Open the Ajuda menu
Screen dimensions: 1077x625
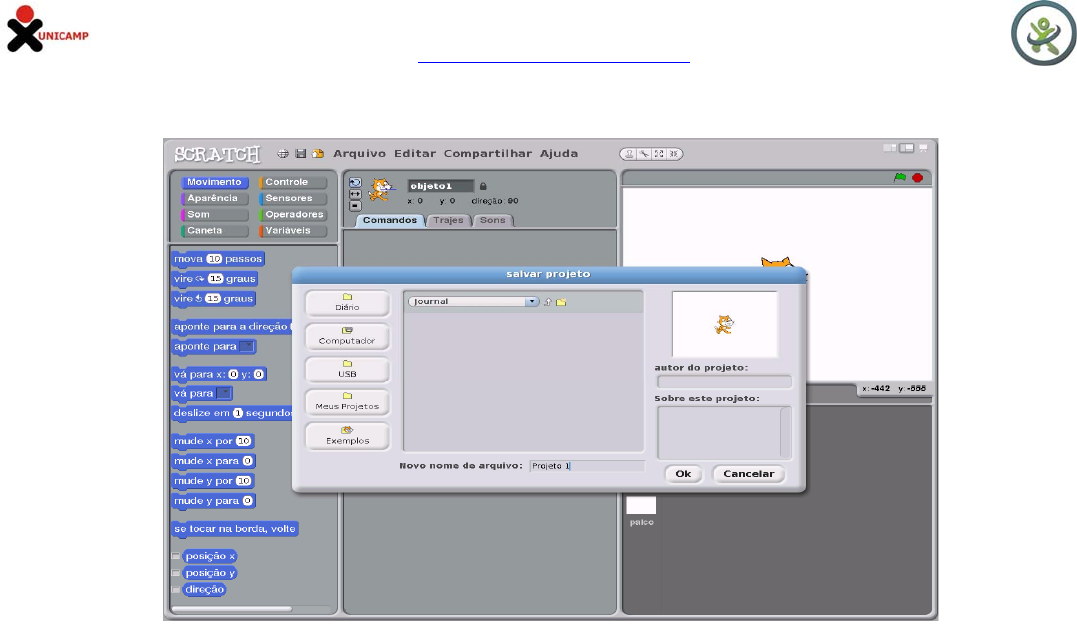tap(559, 154)
